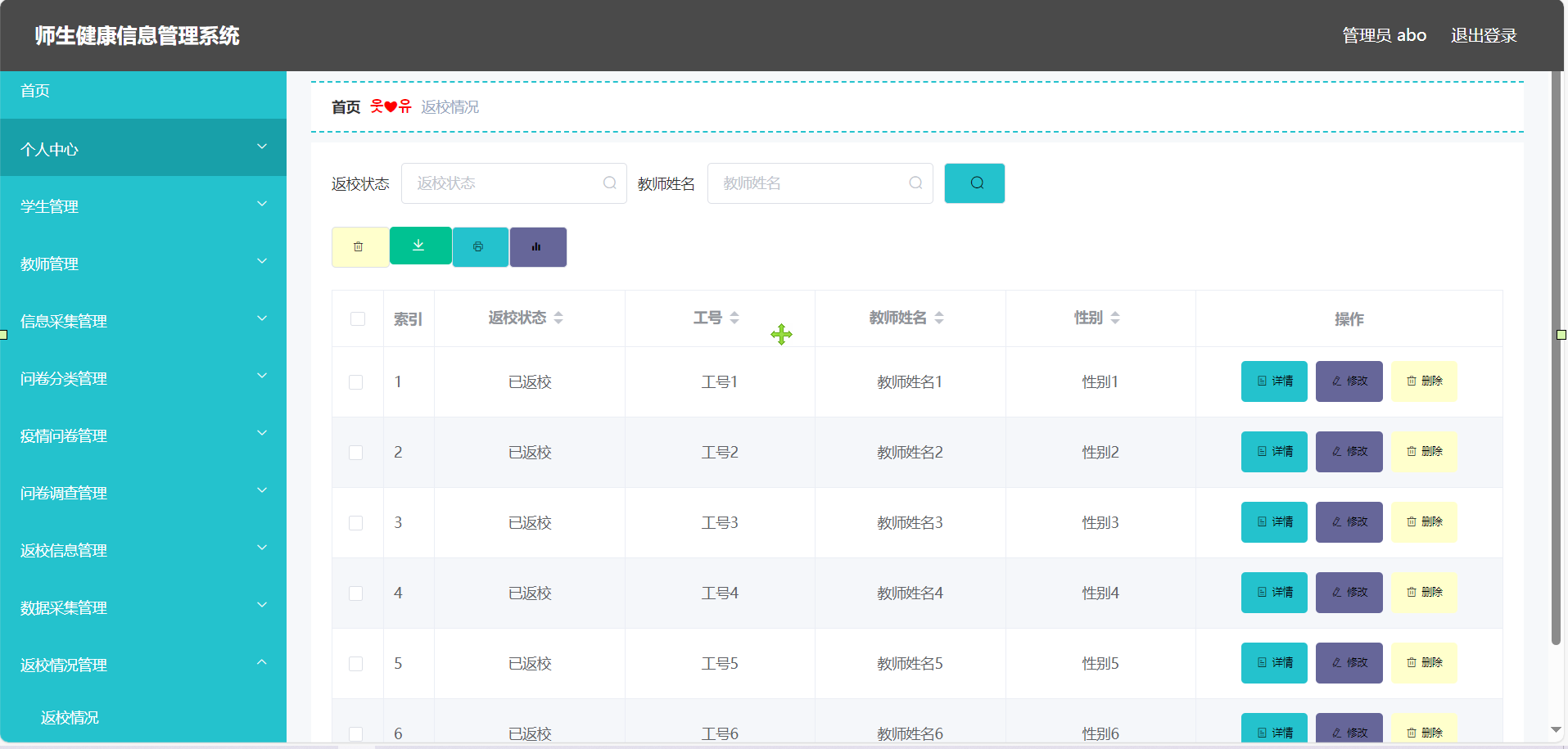Click the 索引 column header

coord(408,318)
